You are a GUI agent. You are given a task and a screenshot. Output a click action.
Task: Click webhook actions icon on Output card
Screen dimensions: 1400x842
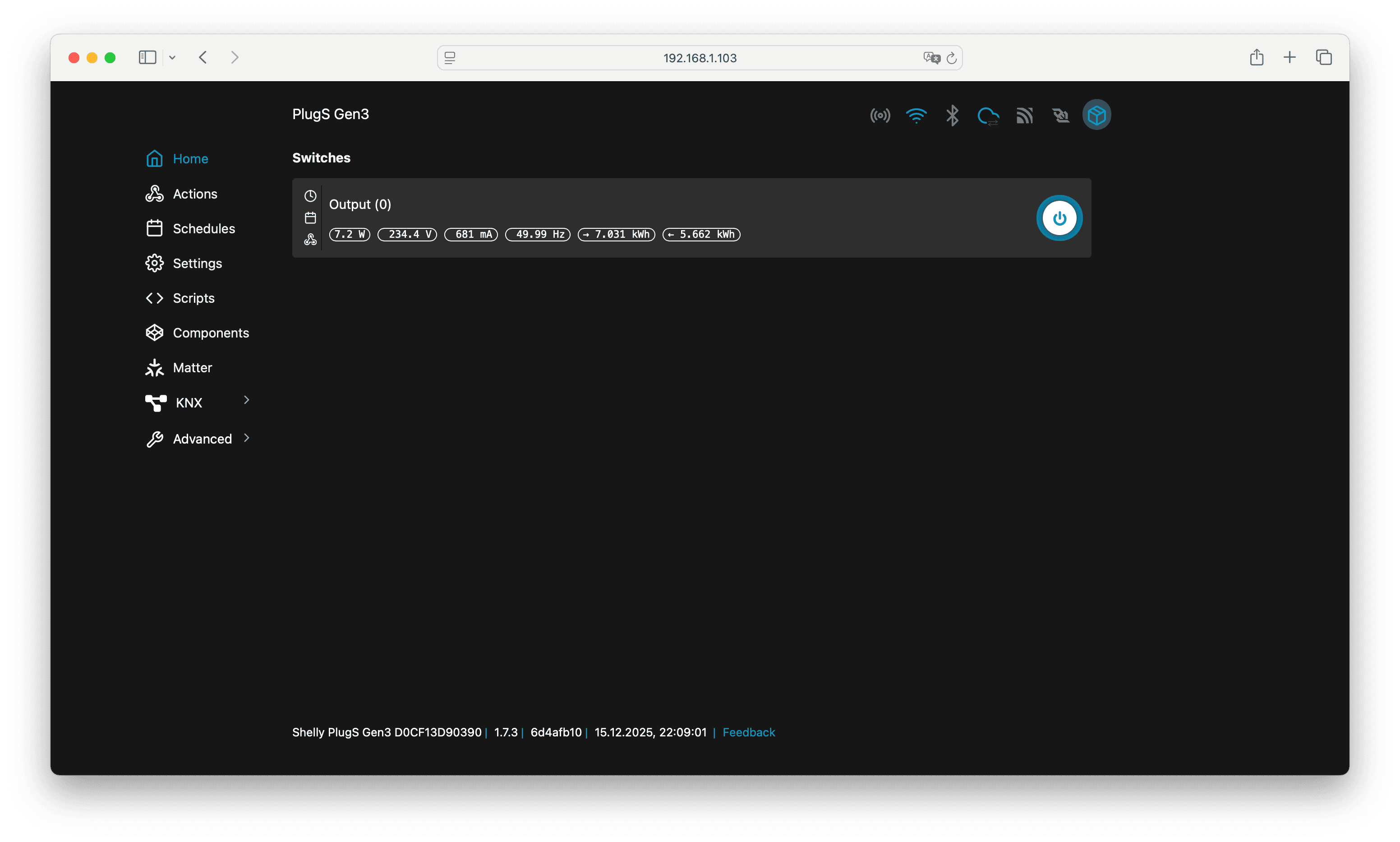tap(310, 240)
